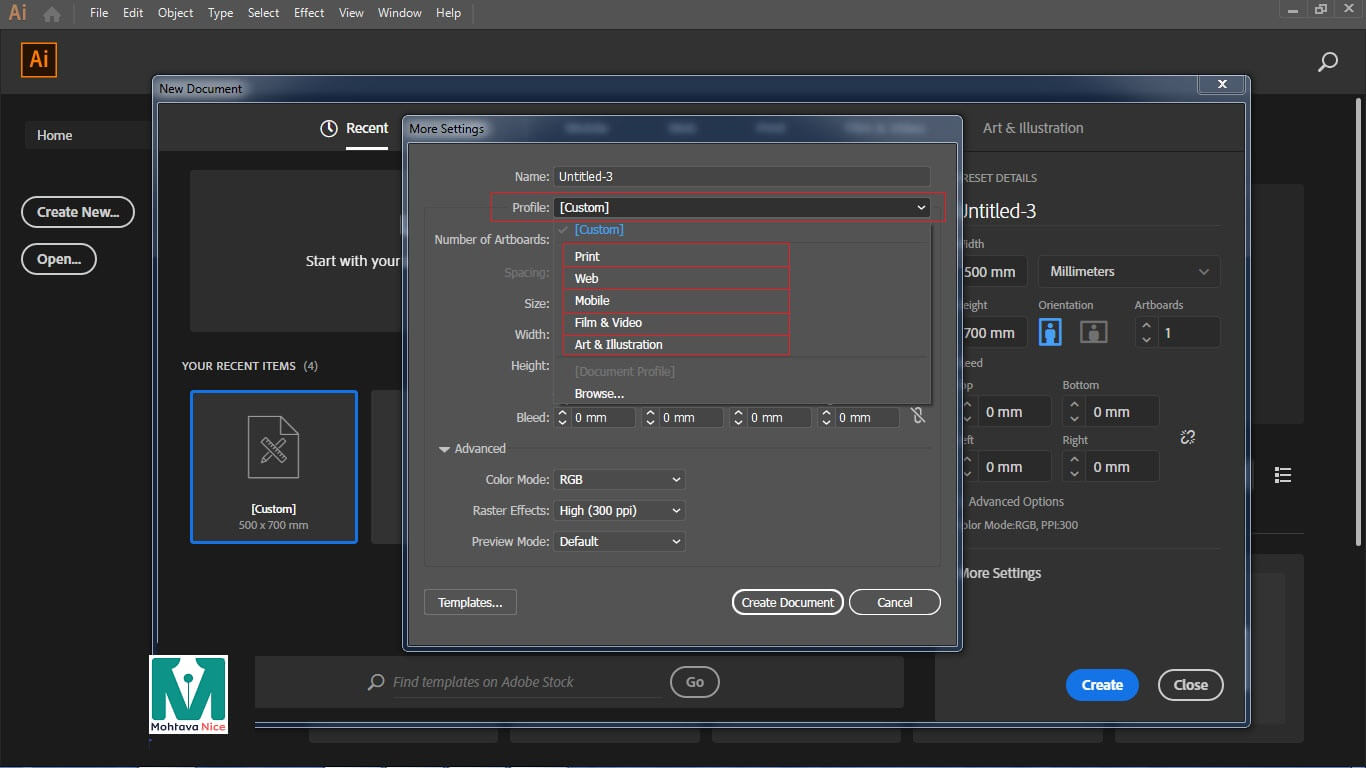This screenshot has height=768, width=1366.
Task: Click the search magnifier icon
Action: click(1327, 62)
